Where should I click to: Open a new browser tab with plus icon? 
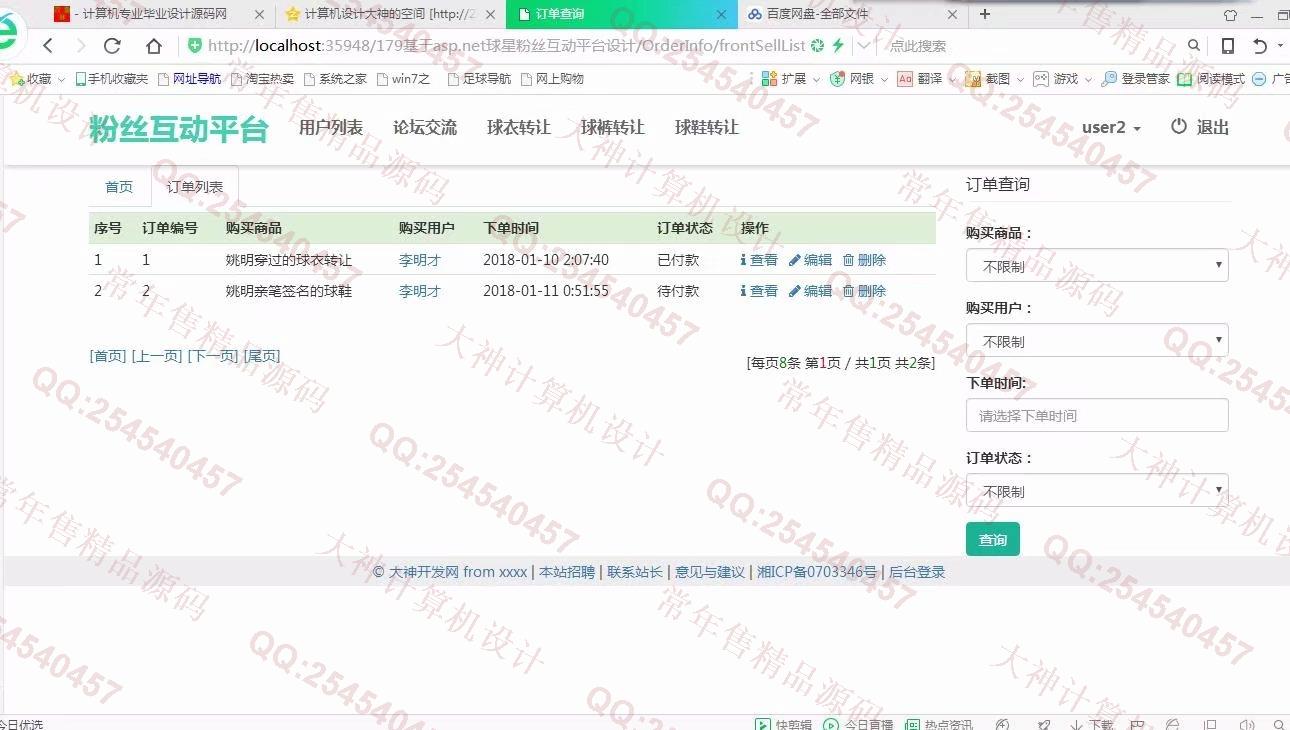coord(985,14)
